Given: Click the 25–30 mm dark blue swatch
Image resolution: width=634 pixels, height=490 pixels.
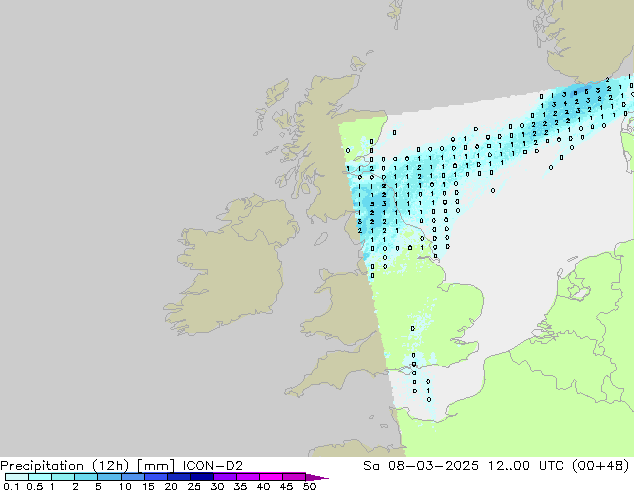Looking at the screenshot, I should [x=201, y=477].
